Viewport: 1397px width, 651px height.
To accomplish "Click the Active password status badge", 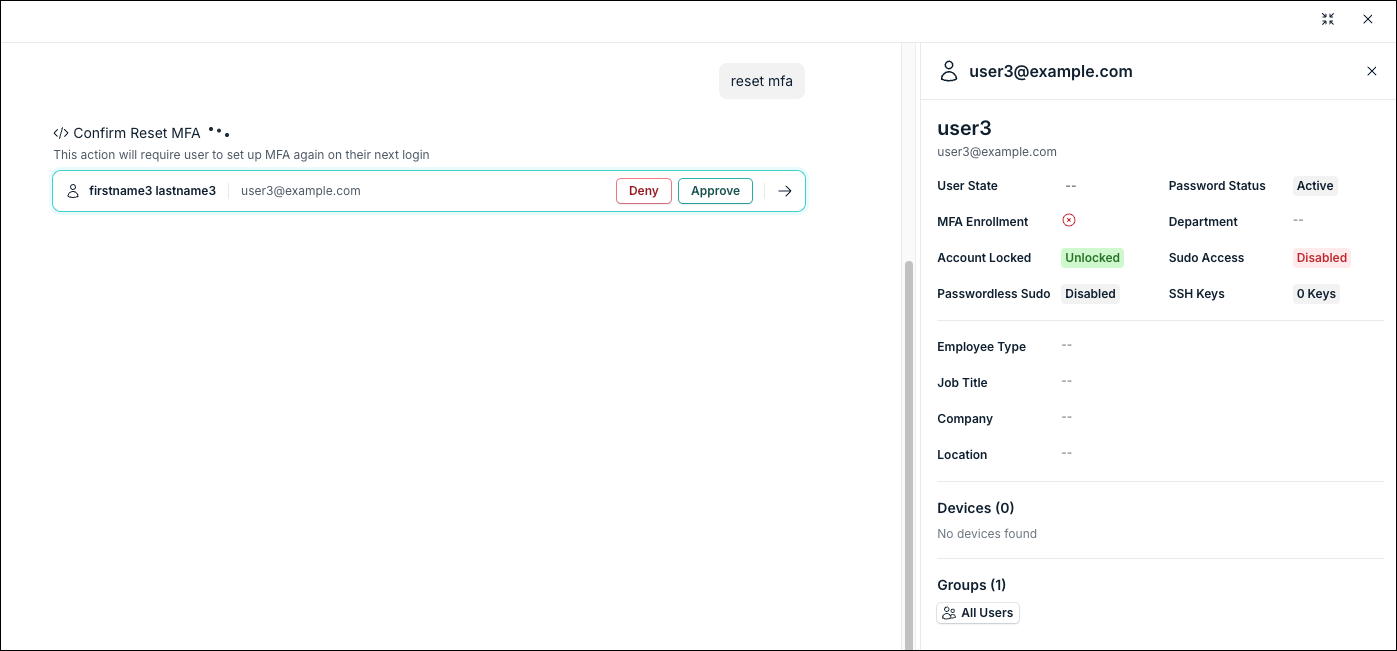I will [1314, 186].
